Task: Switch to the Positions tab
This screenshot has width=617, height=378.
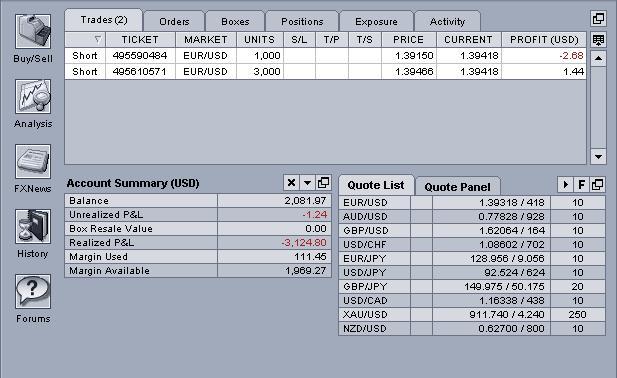Action: (302, 22)
